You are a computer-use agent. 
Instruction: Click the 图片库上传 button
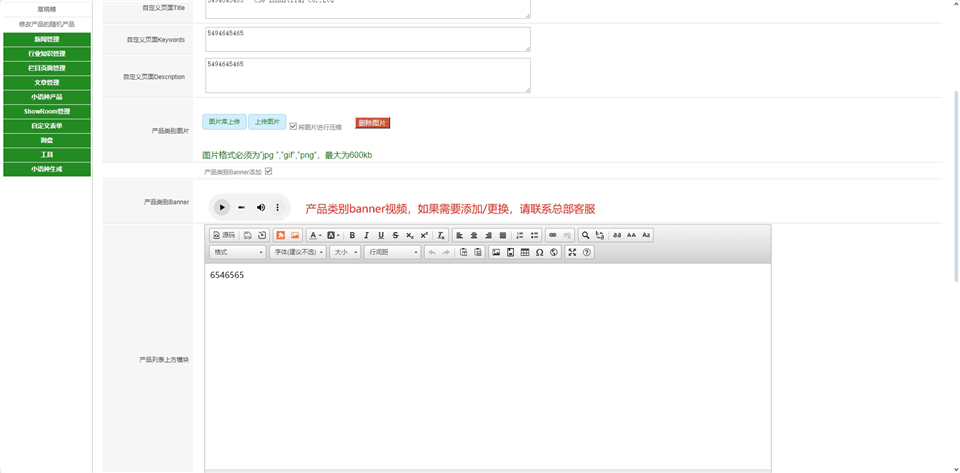click(x=224, y=122)
